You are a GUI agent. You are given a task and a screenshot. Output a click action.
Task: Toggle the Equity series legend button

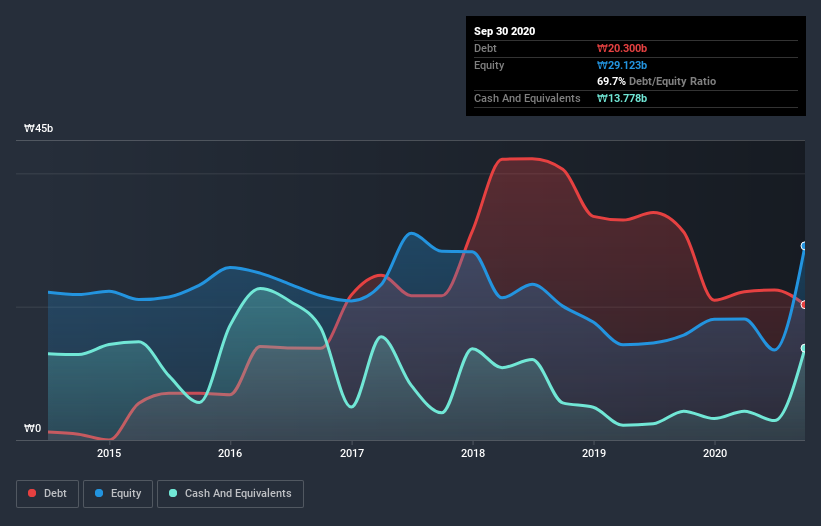118,494
